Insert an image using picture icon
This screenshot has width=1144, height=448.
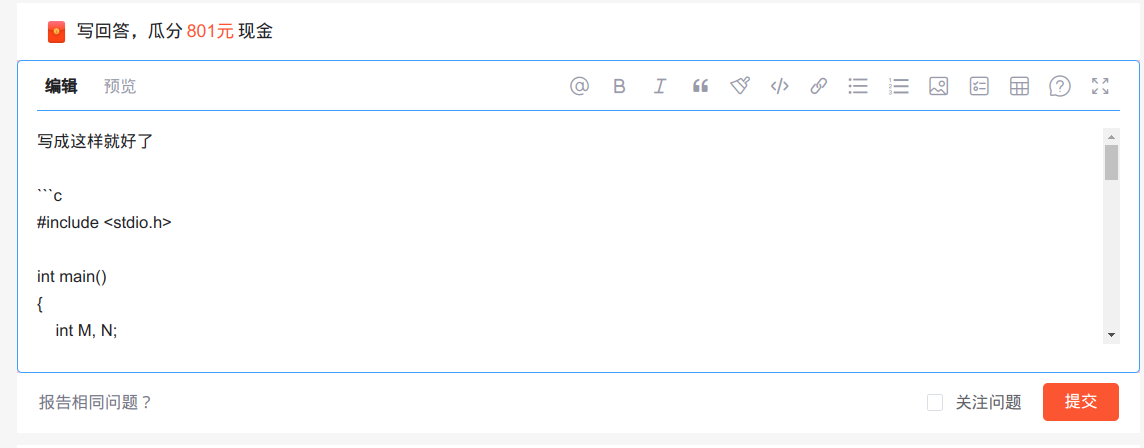pyautogui.click(x=938, y=86)
